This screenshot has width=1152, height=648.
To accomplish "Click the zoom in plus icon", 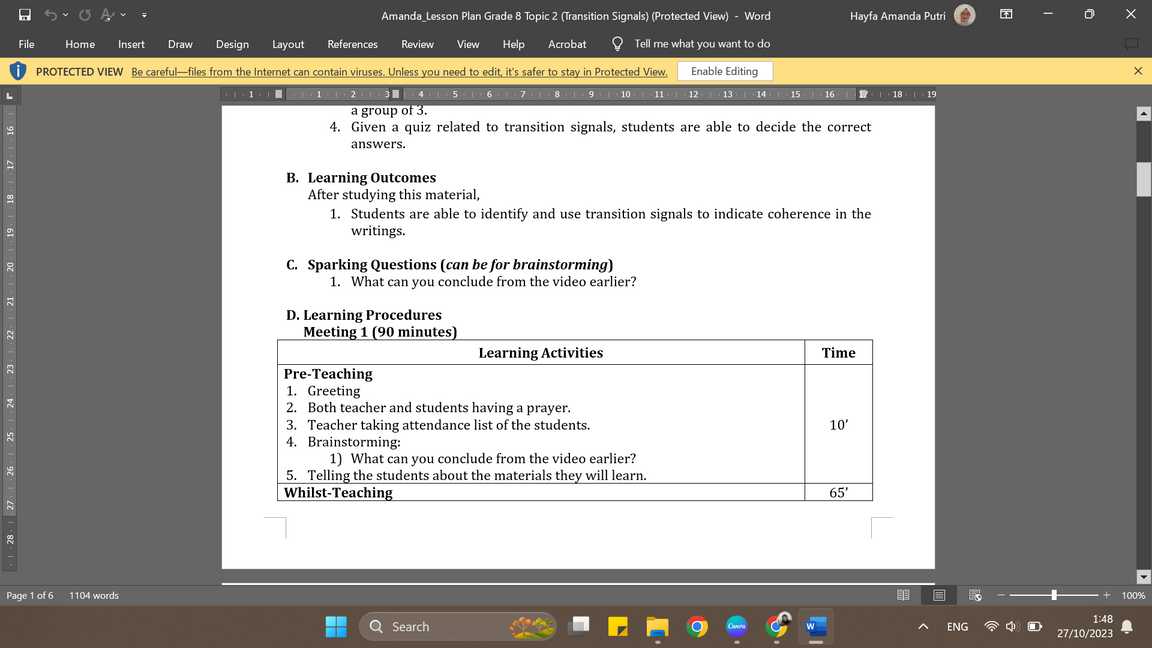I will point(1107,595).
